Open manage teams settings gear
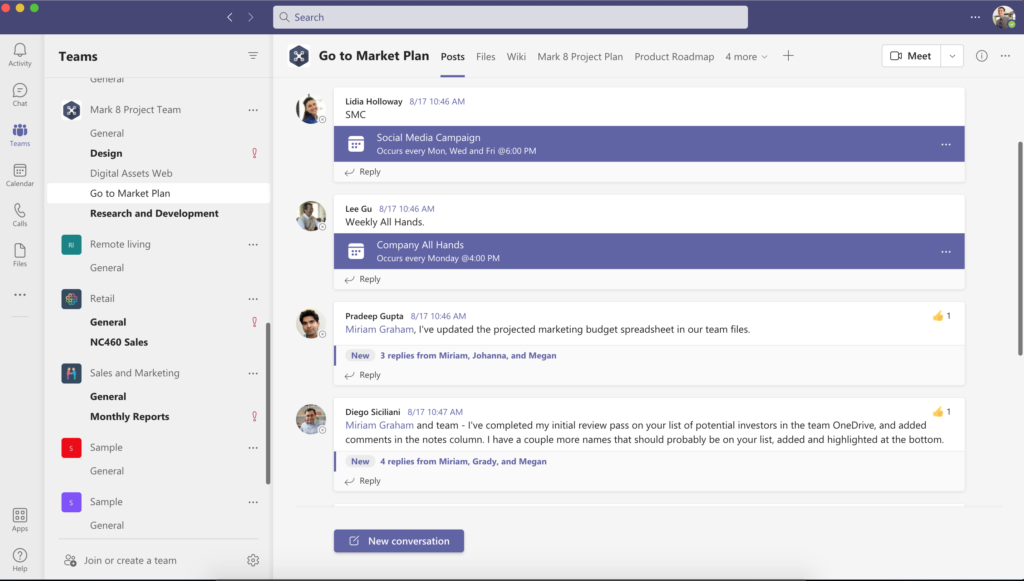1024x581 pixels. coord(253,560)
